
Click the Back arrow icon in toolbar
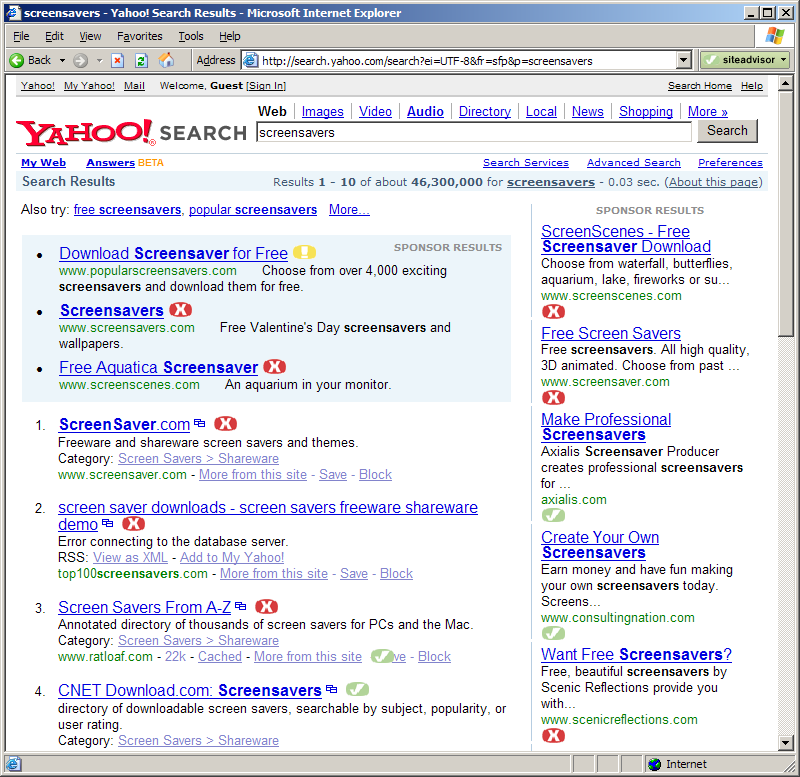click(17, 61)
